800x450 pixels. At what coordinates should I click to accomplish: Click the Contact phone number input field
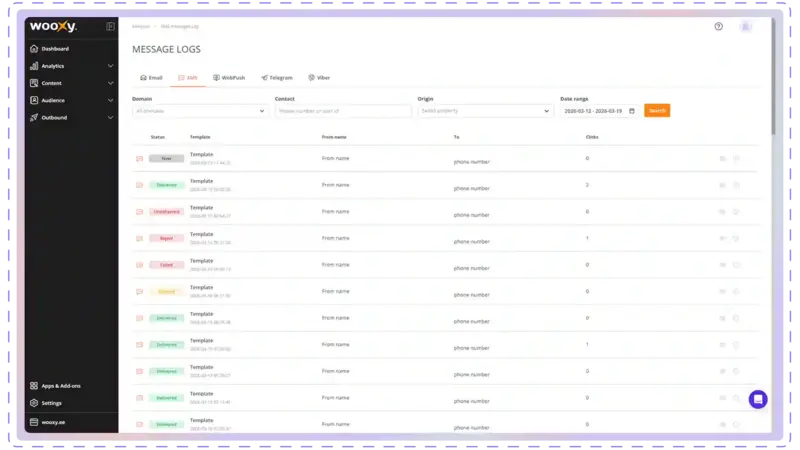click(x=343, y=111)
